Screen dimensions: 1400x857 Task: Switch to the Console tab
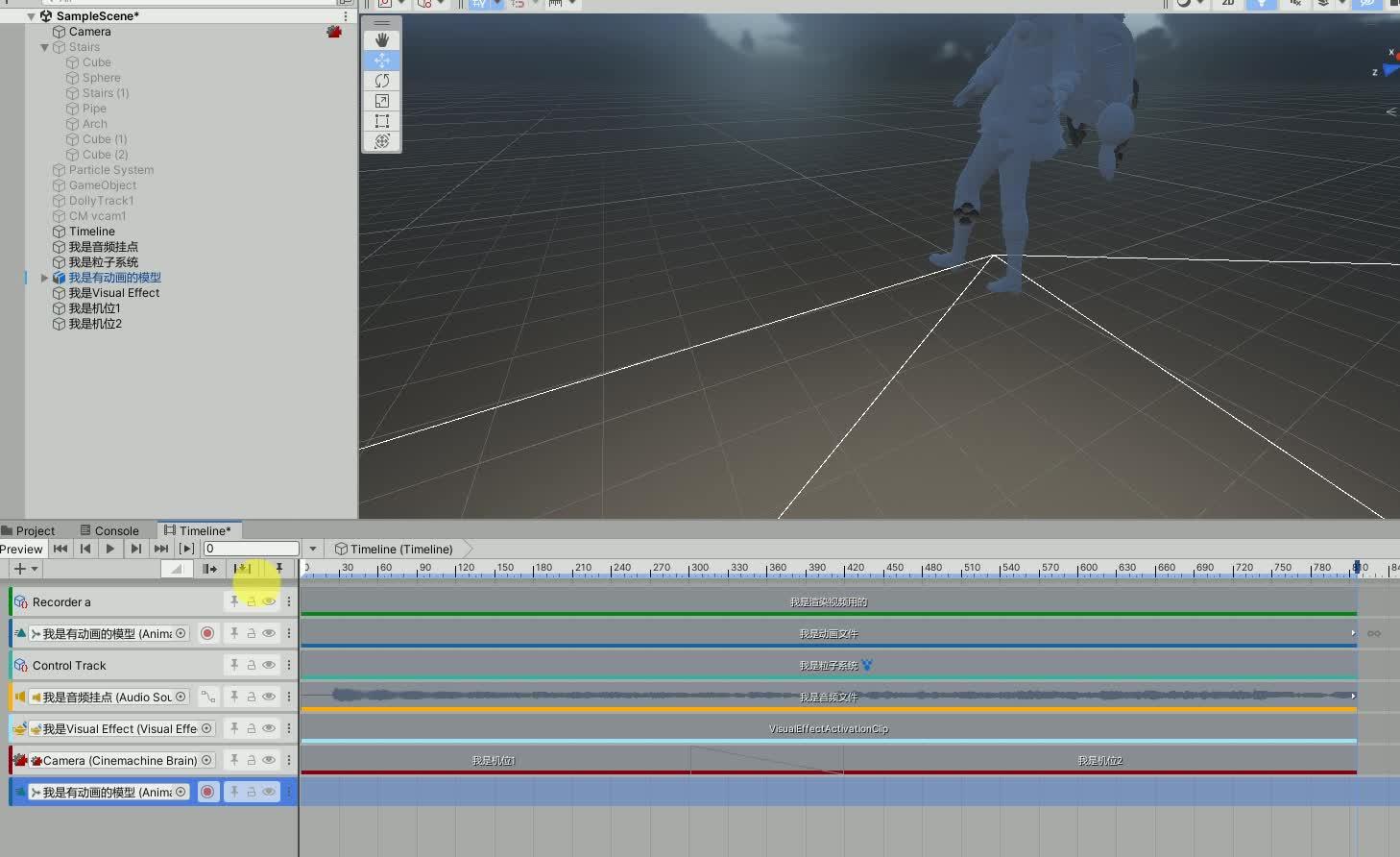tap(110, 529)
